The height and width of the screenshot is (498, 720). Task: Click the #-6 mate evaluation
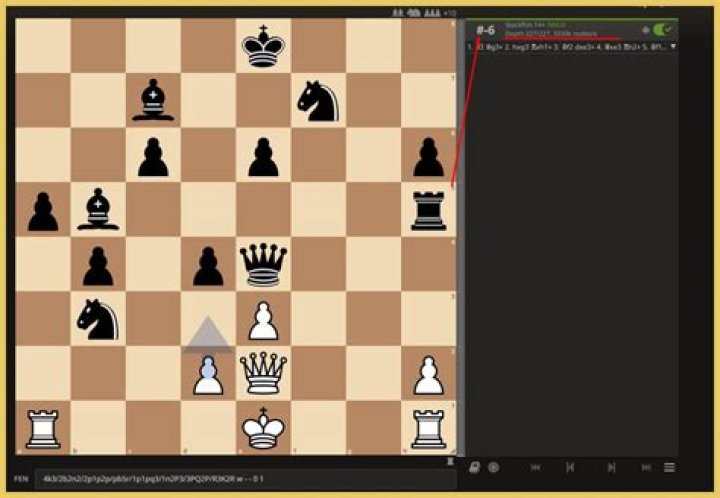click(485, 31)
